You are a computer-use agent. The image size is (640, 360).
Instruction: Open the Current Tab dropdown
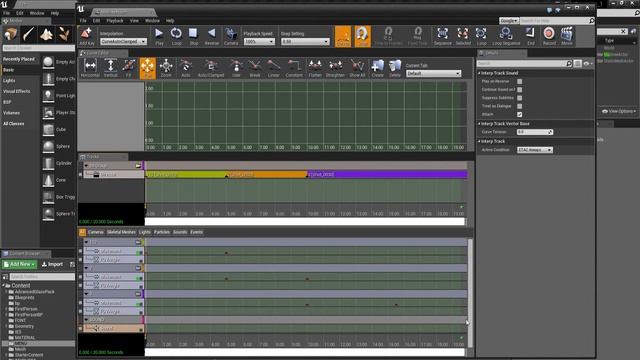coord(433,73)
